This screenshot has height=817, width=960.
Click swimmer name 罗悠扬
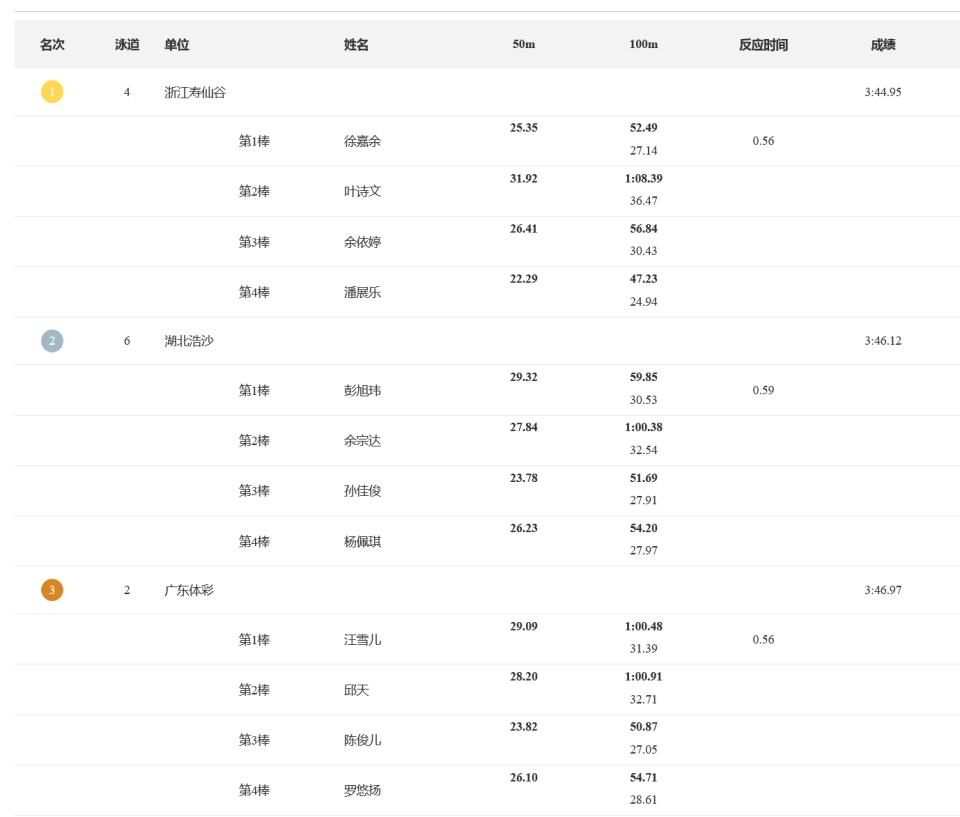coord(362,790)
